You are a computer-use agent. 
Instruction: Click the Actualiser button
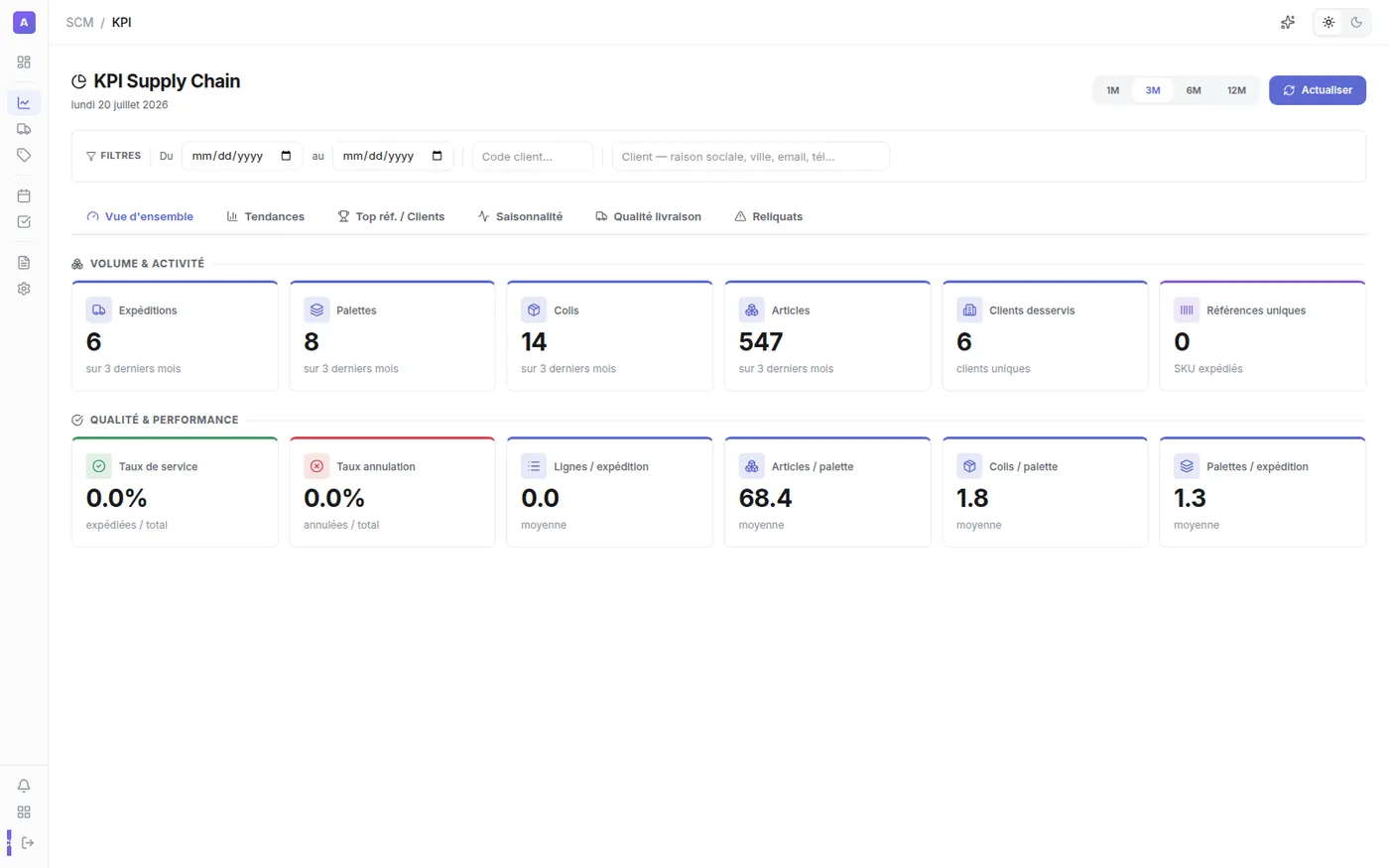click(1318, 90)
